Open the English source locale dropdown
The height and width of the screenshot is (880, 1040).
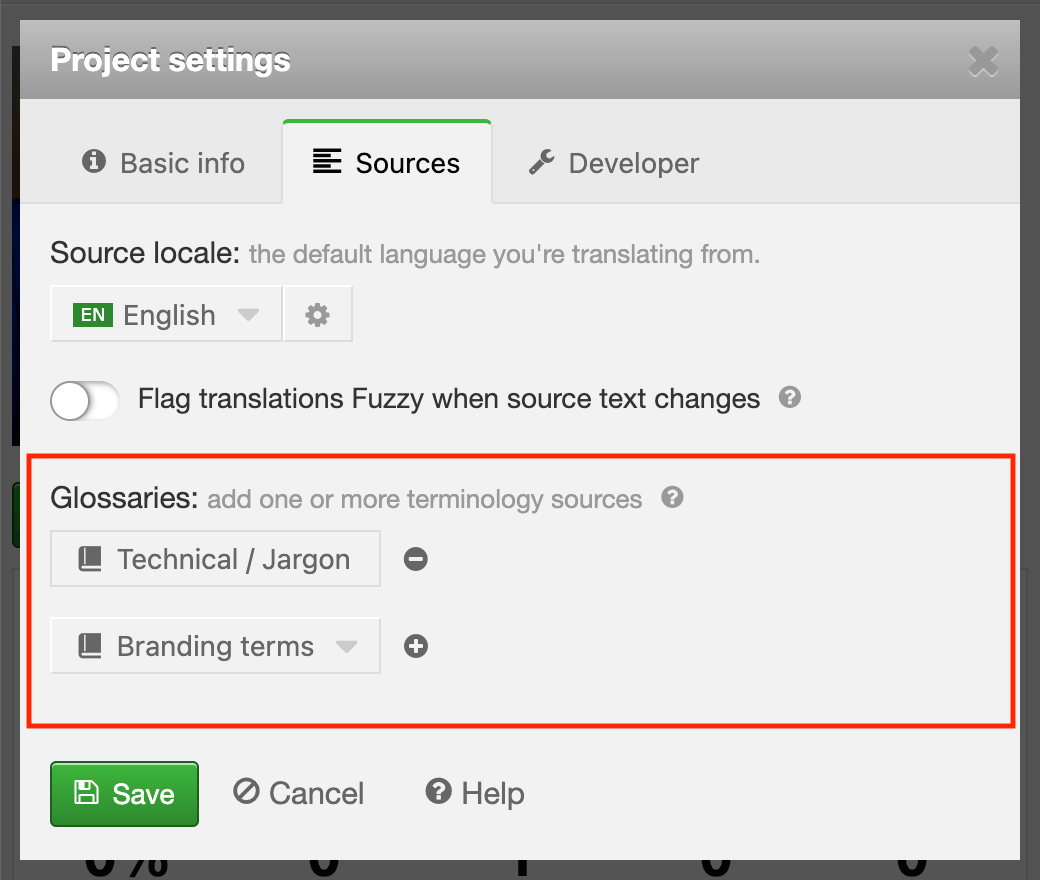167,315
